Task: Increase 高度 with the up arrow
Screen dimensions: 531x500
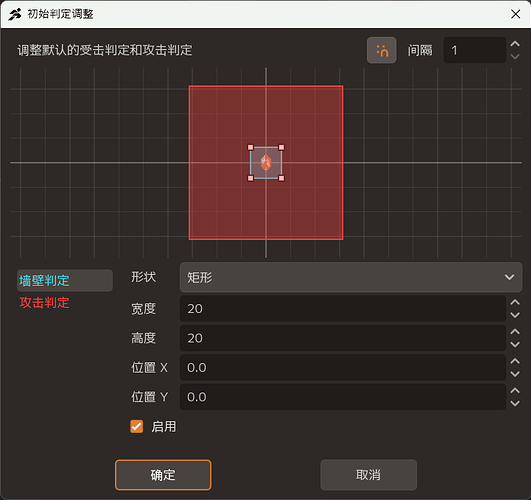Action: [515, 332]
